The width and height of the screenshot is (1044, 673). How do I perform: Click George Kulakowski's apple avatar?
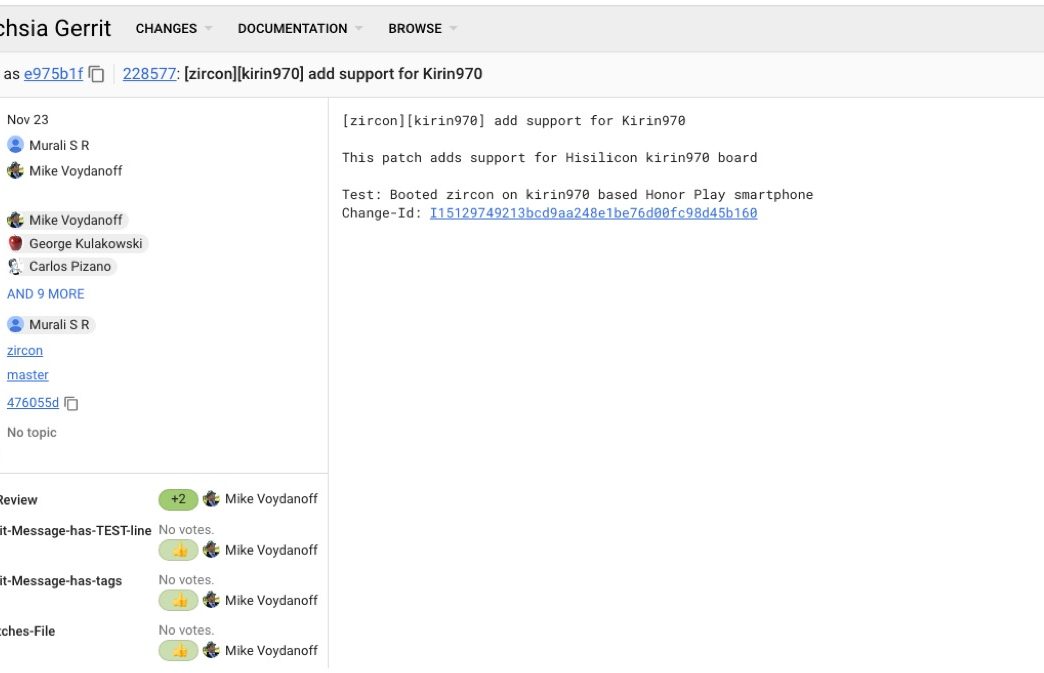click(15, 243)
